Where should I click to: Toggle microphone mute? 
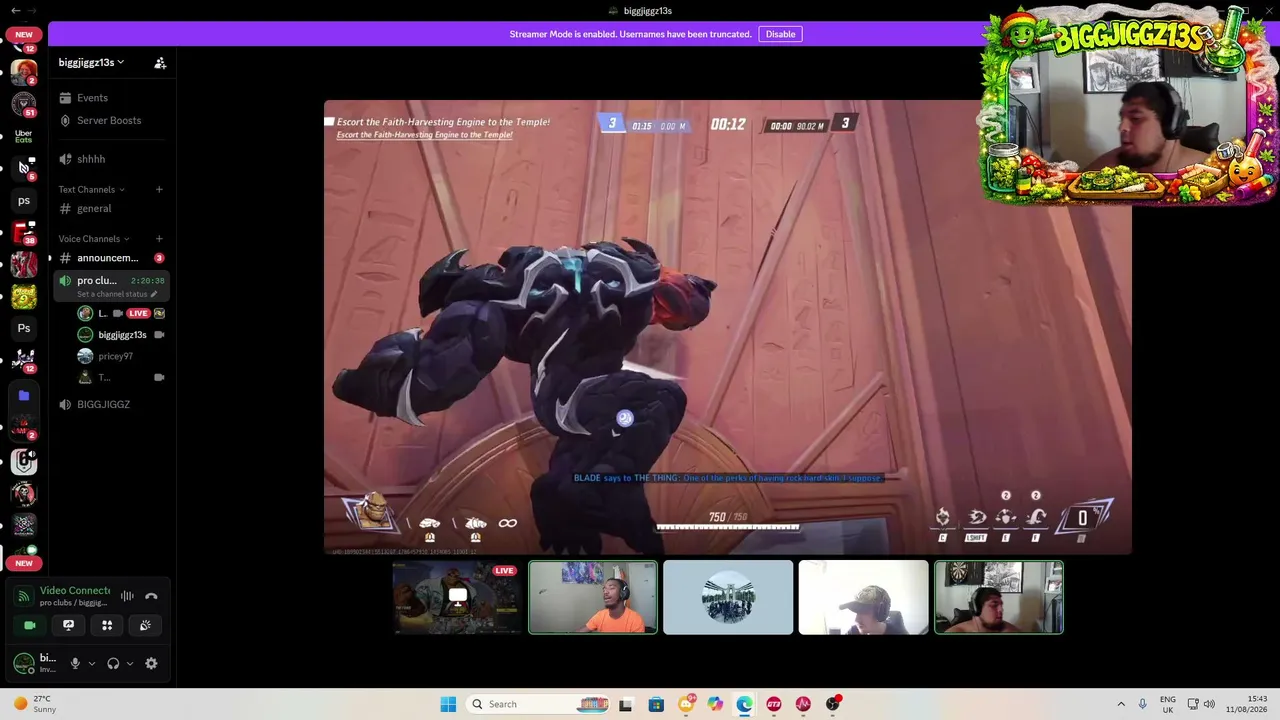[x=74, y=663]
